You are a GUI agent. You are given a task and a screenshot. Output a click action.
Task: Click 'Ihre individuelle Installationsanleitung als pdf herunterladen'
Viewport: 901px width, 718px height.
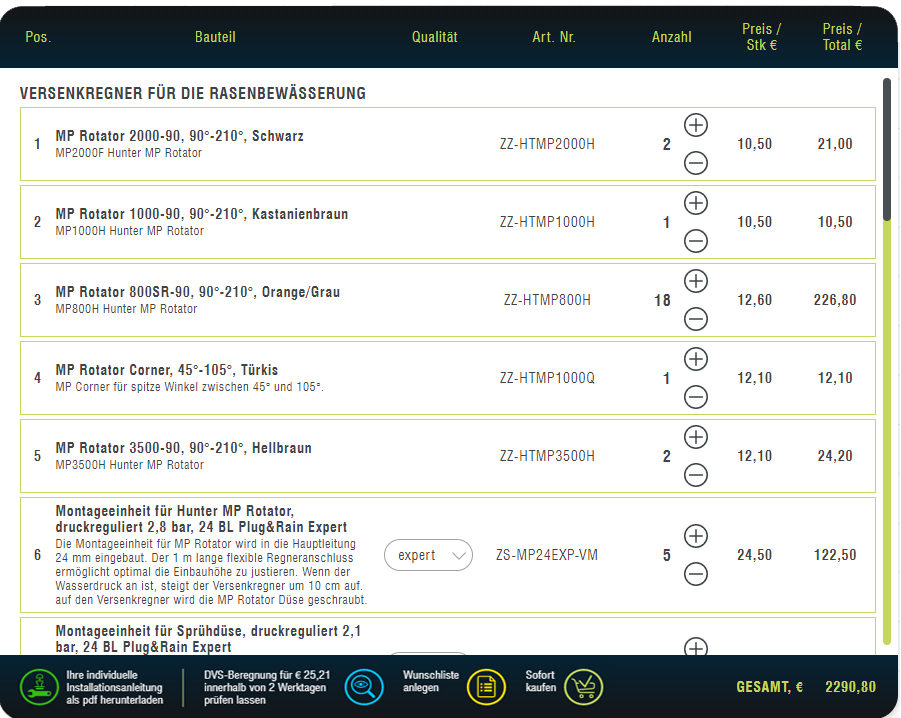pos(114,688)
